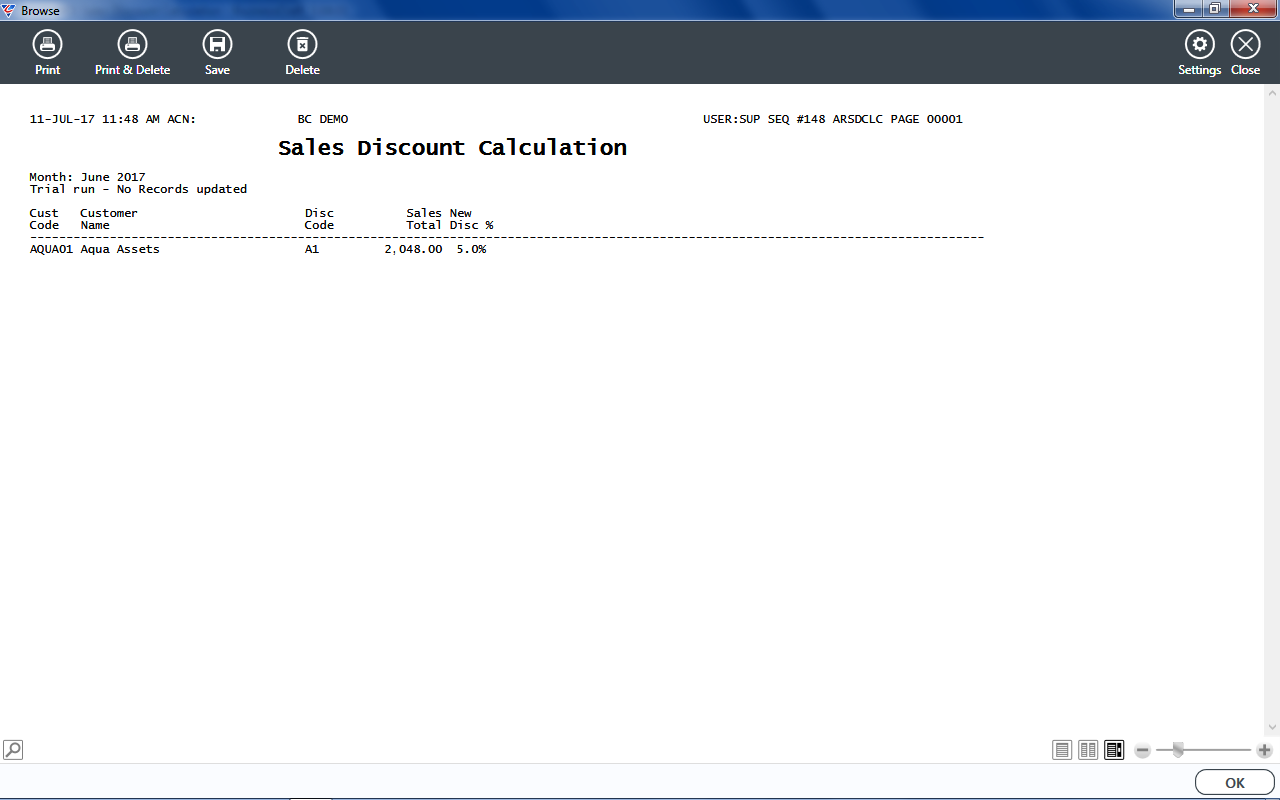Switch to single page view layout

[1062, 750]
